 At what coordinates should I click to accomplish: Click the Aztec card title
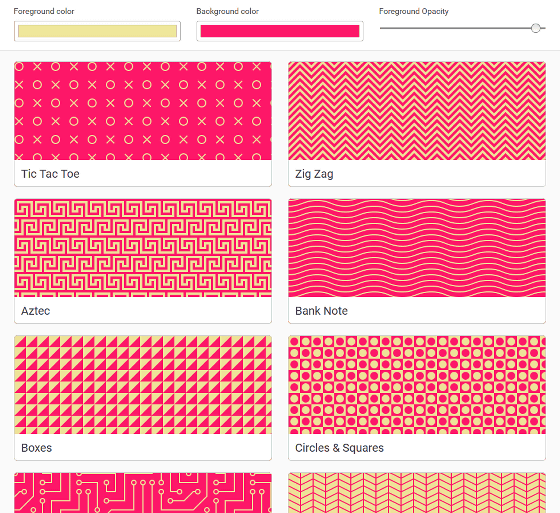[35, 311]
